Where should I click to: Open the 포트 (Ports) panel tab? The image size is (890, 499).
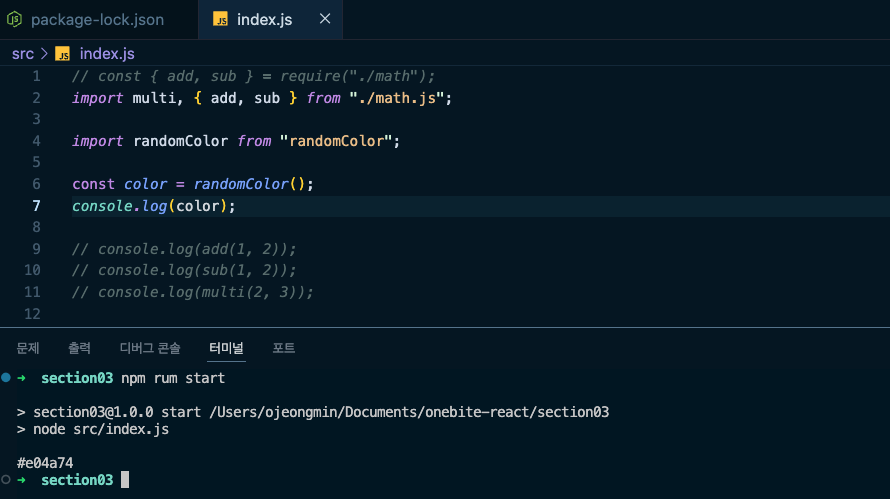point(283,348)
